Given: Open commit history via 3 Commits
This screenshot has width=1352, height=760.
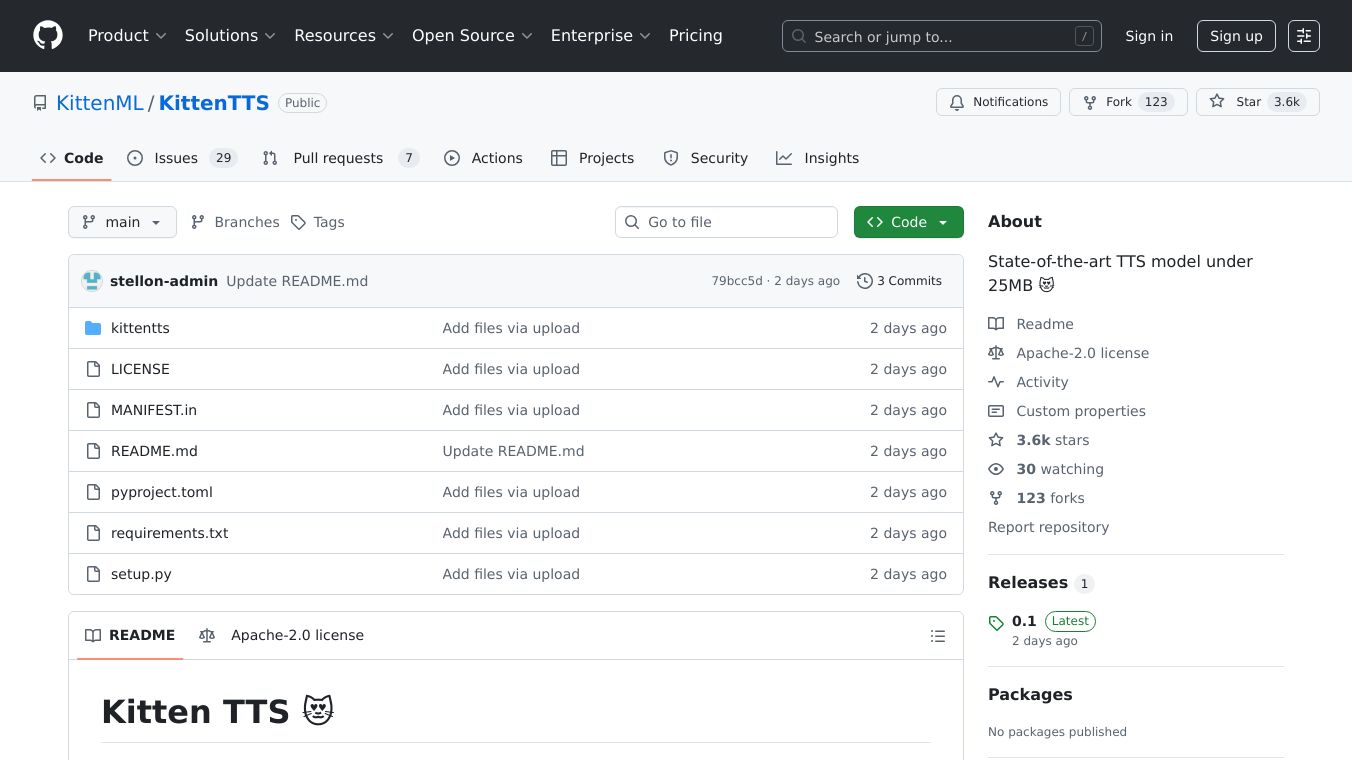Looking at the screenshot, I should 899,281.
